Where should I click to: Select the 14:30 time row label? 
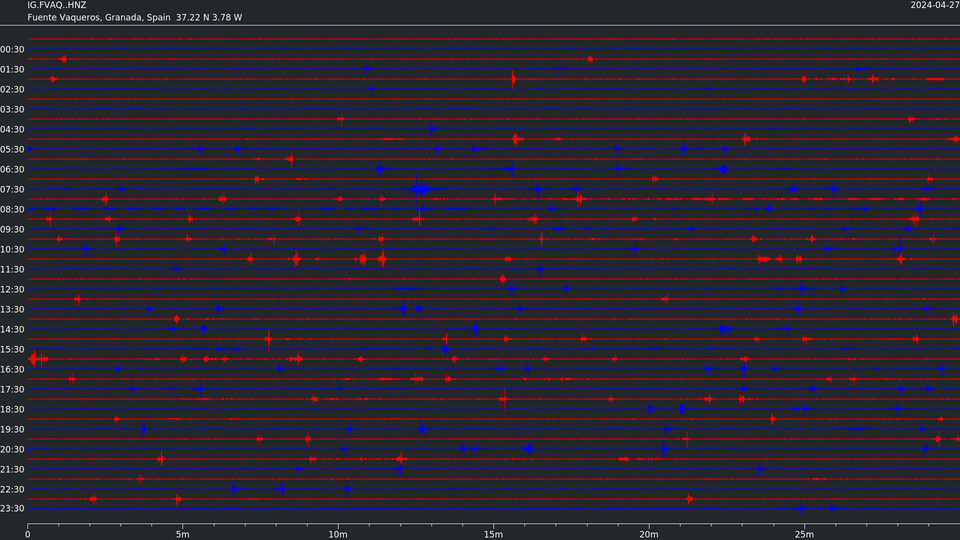point(12,329)
